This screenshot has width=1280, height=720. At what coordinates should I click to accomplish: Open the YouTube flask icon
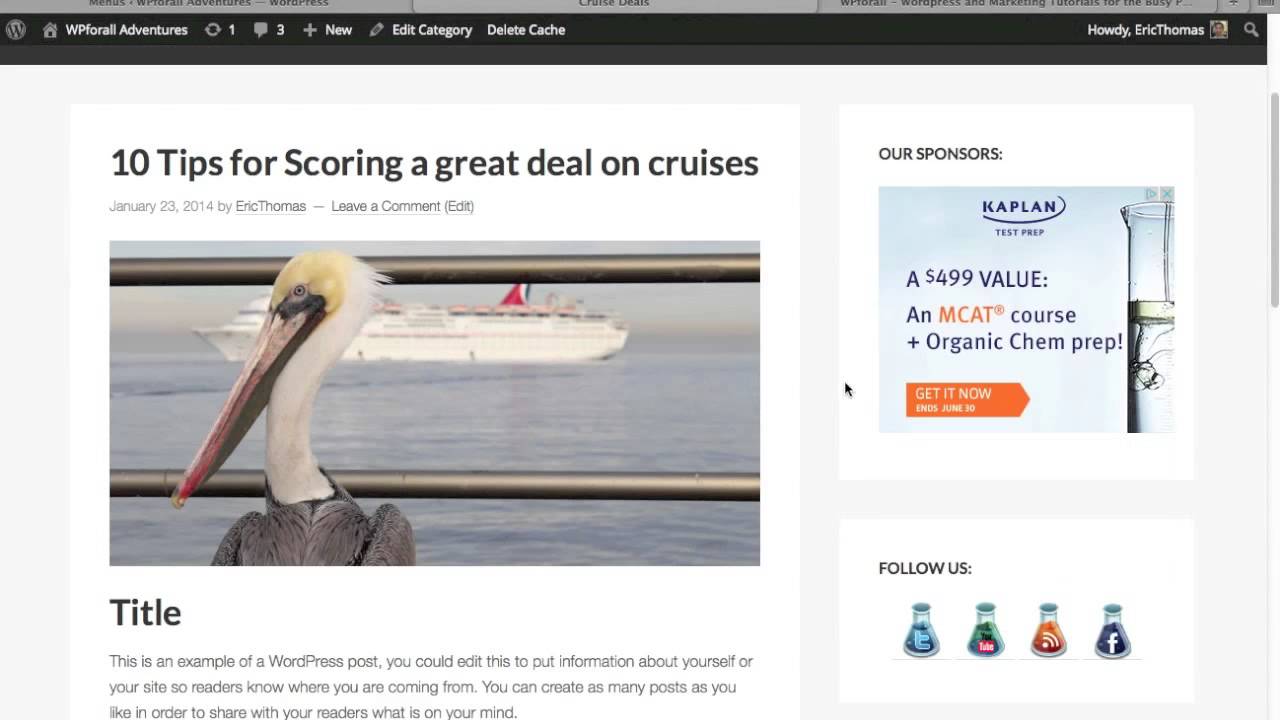coord(985,630)
